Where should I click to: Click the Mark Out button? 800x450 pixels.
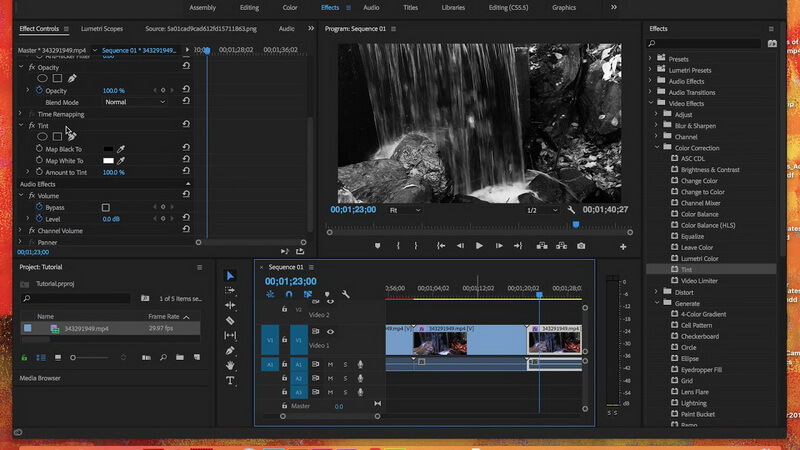(416, 246)
